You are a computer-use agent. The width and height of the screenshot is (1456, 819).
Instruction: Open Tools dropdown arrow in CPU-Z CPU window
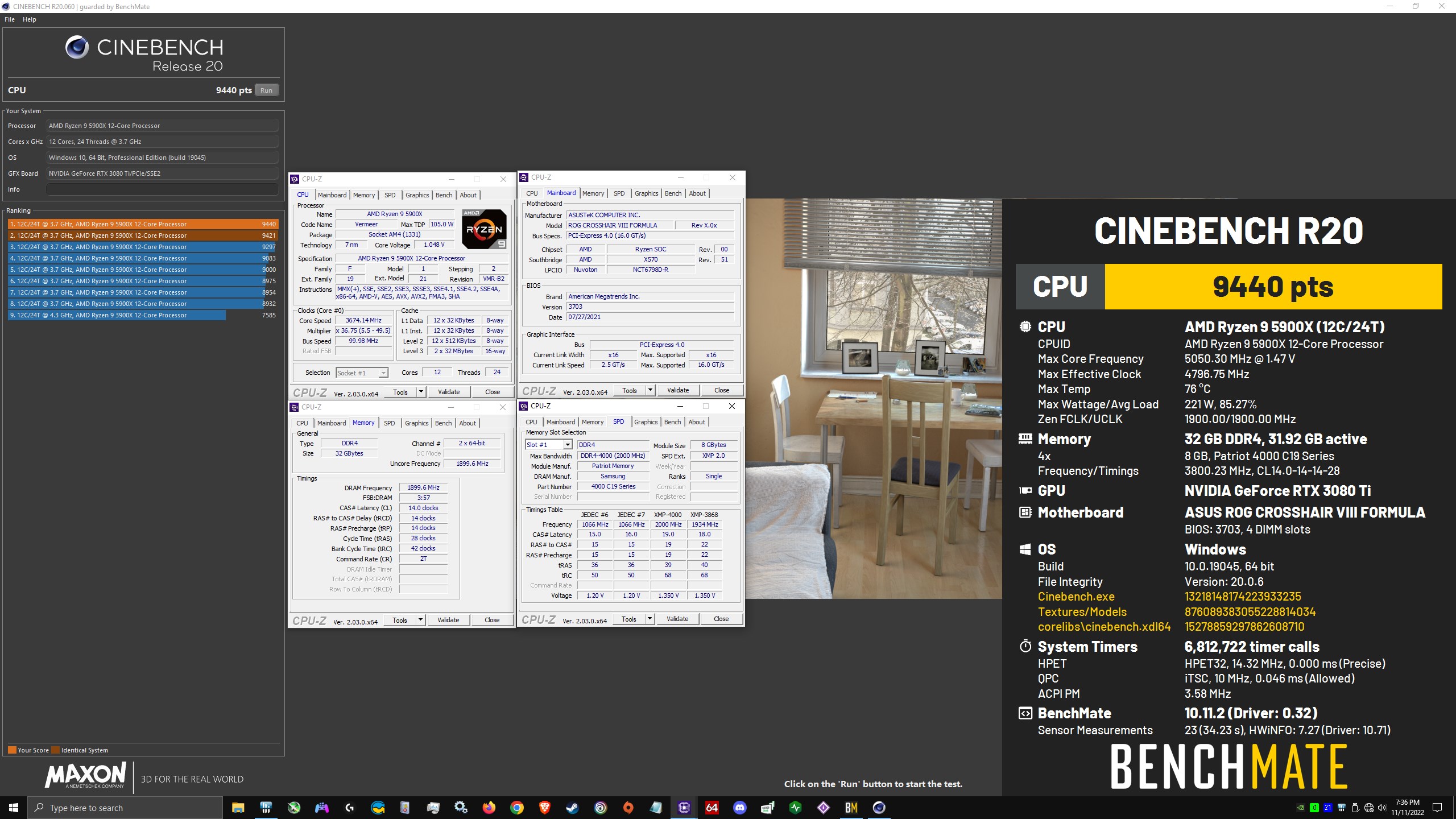pyautogui.click(x=421, y=392)
